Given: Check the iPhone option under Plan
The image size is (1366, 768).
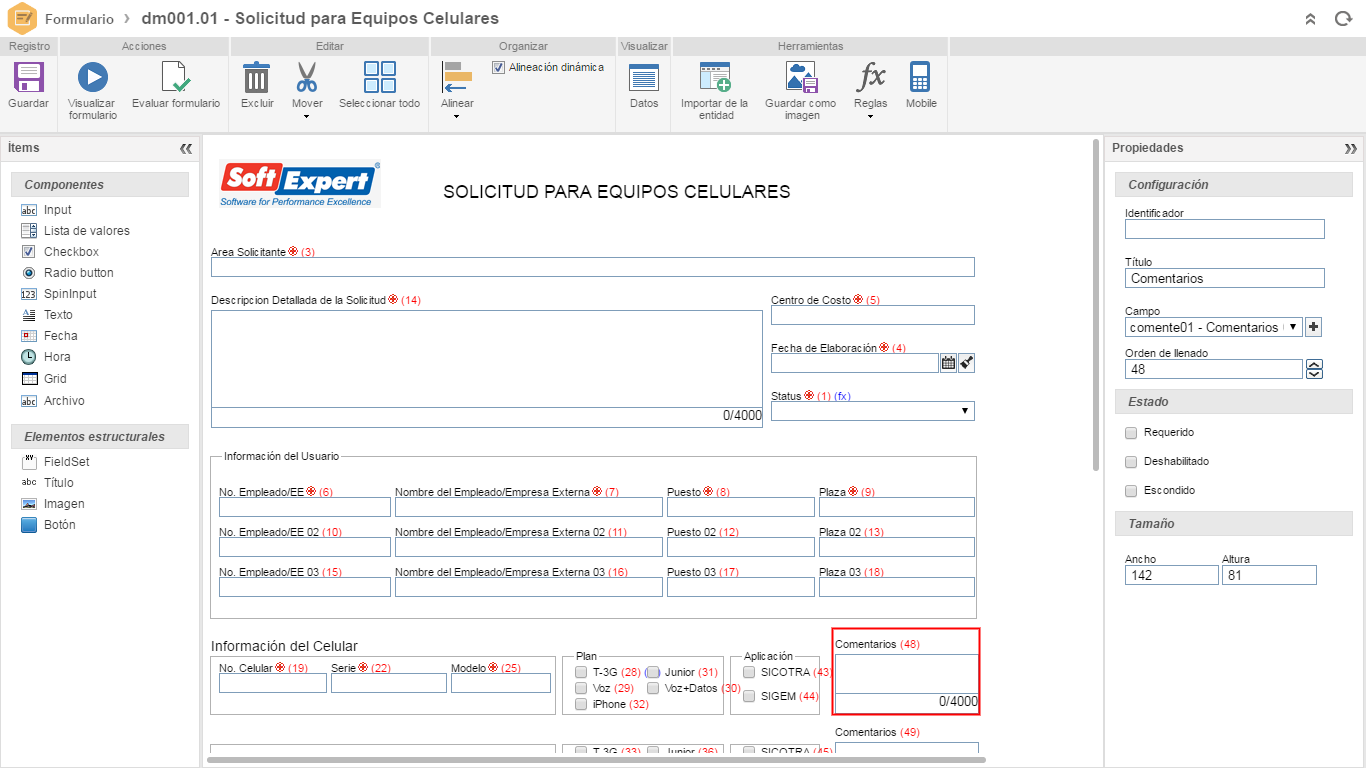Looking at the screenshot, I should [x=580, y=704].
